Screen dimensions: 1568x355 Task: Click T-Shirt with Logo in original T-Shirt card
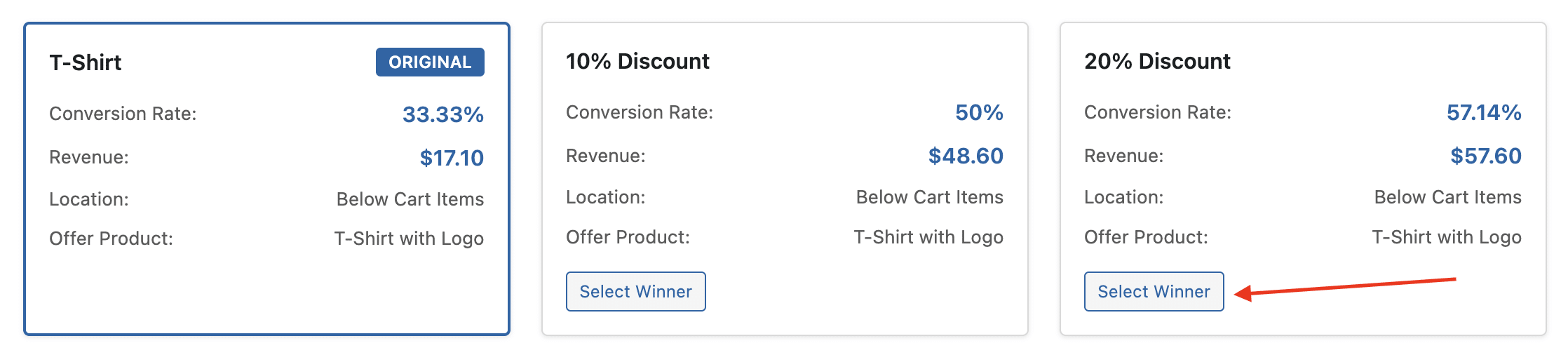click(409, 239)
